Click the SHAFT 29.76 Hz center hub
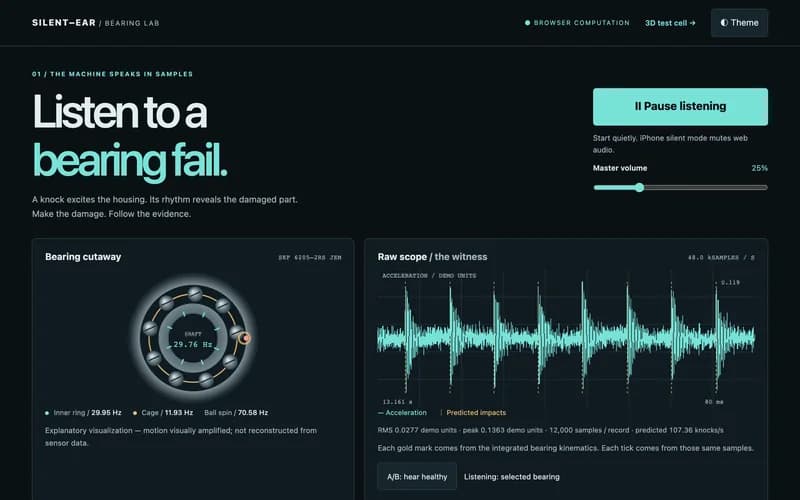The image size is (800, 500). click(193, 340)
